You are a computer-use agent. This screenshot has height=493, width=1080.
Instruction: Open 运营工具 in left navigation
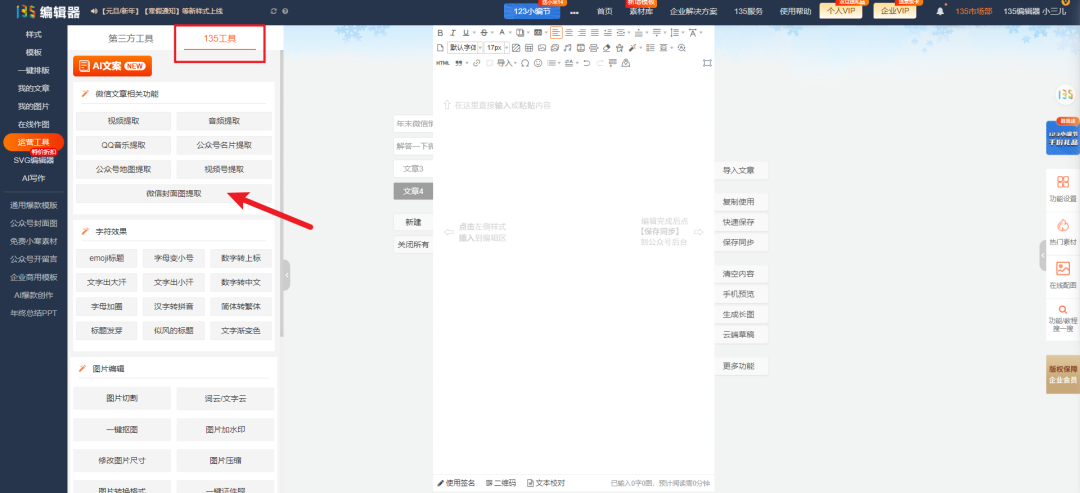click(34, 143)
